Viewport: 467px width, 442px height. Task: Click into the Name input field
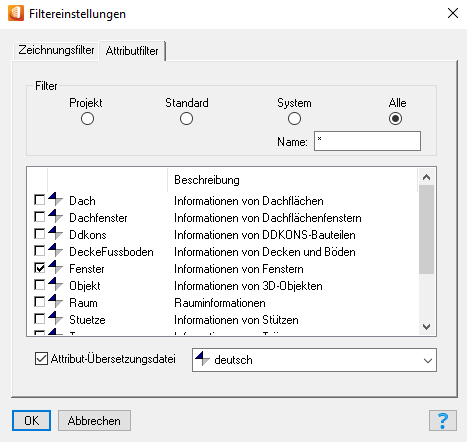click(x=367, y=141)
